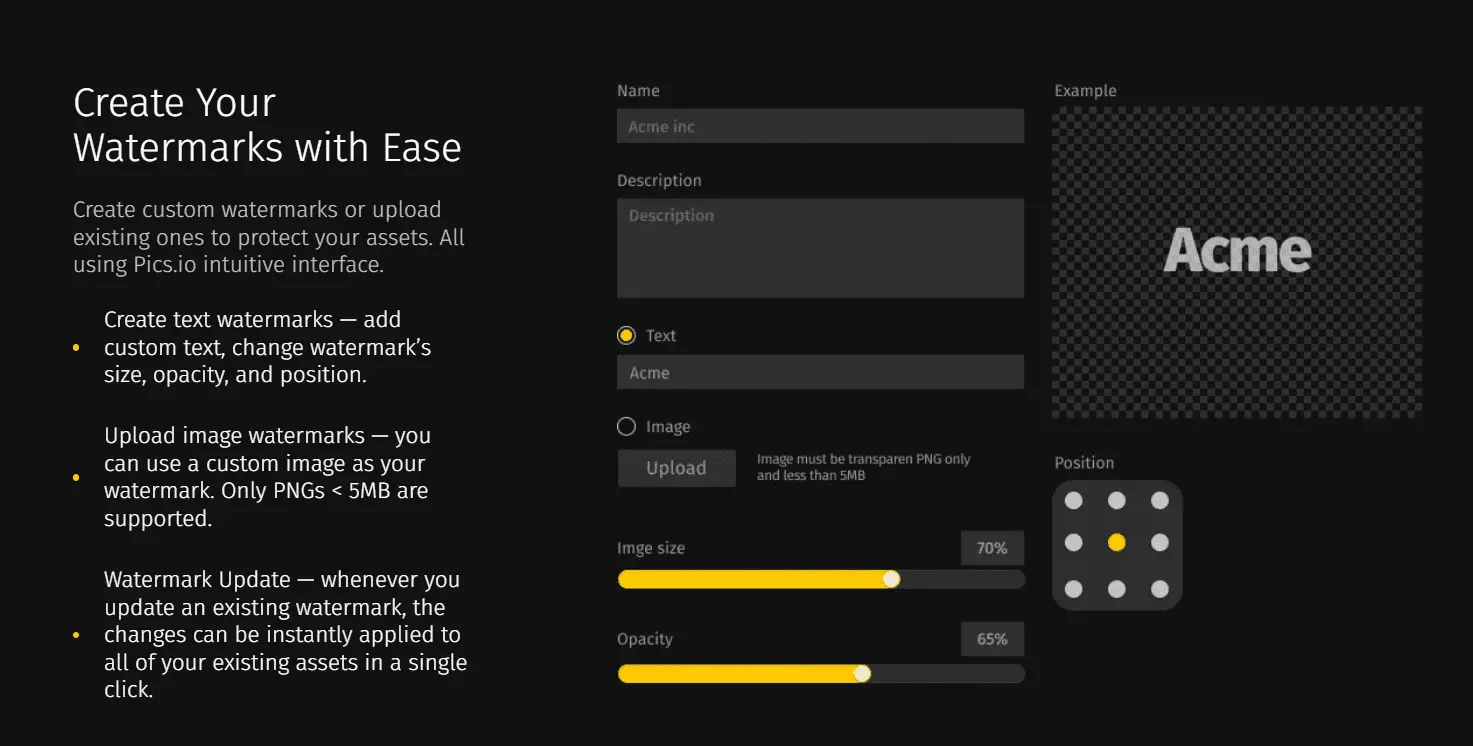Image resolution: width=1473 pixels, height=746 pixels.
Task: Click the Acme watermark example preview
Action: tap(1237, 262)
